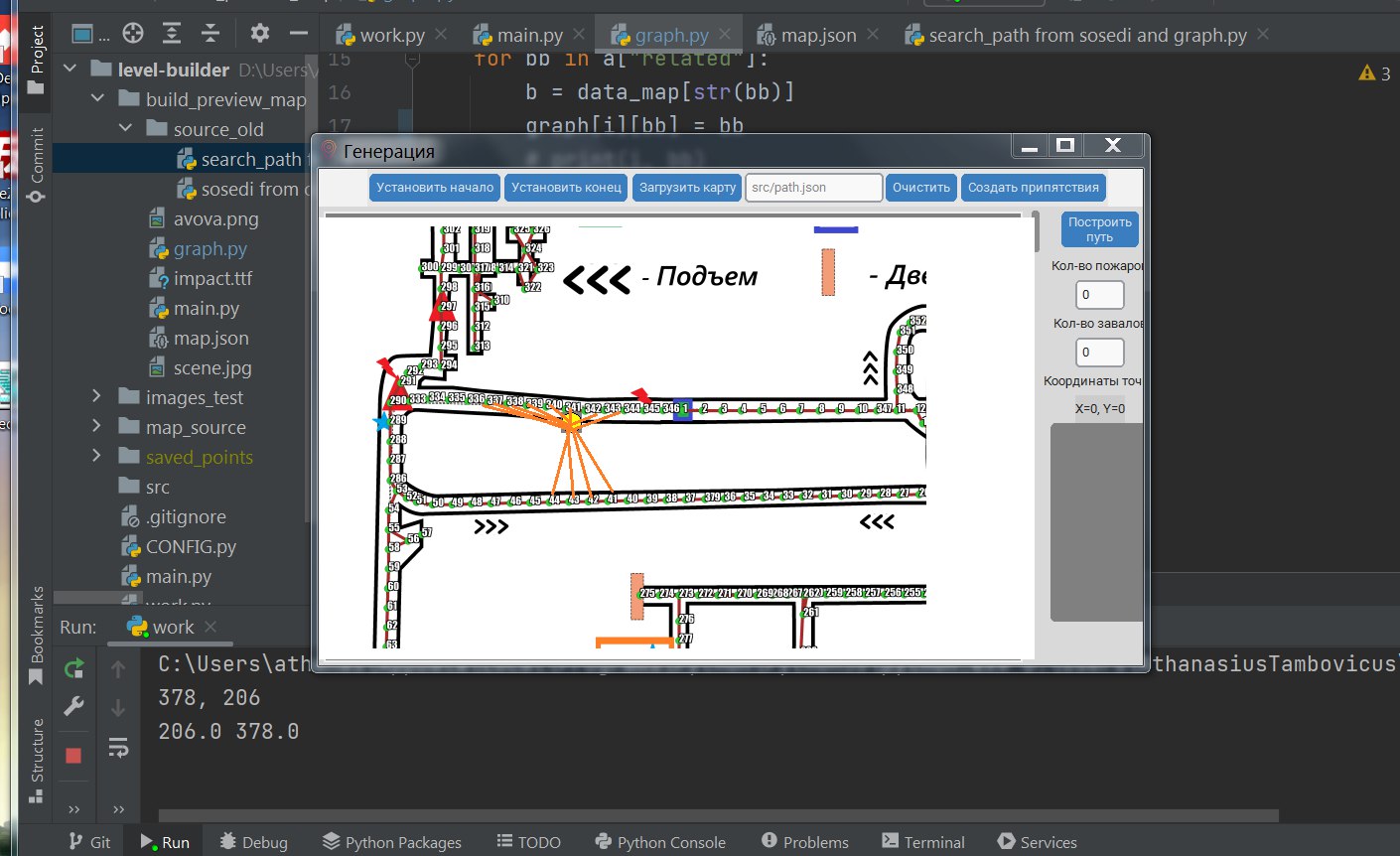
Task: Click the up arrow in Run panel
Action: click(x=118, y=669)
